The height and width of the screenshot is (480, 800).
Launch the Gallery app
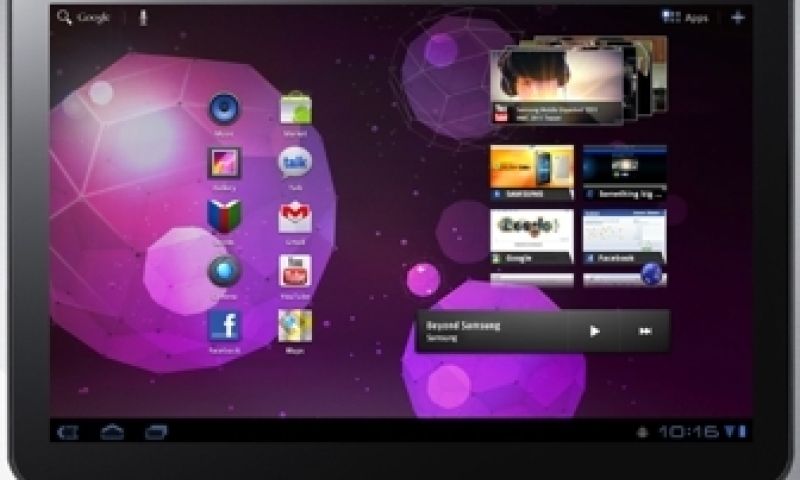point(224,163)
